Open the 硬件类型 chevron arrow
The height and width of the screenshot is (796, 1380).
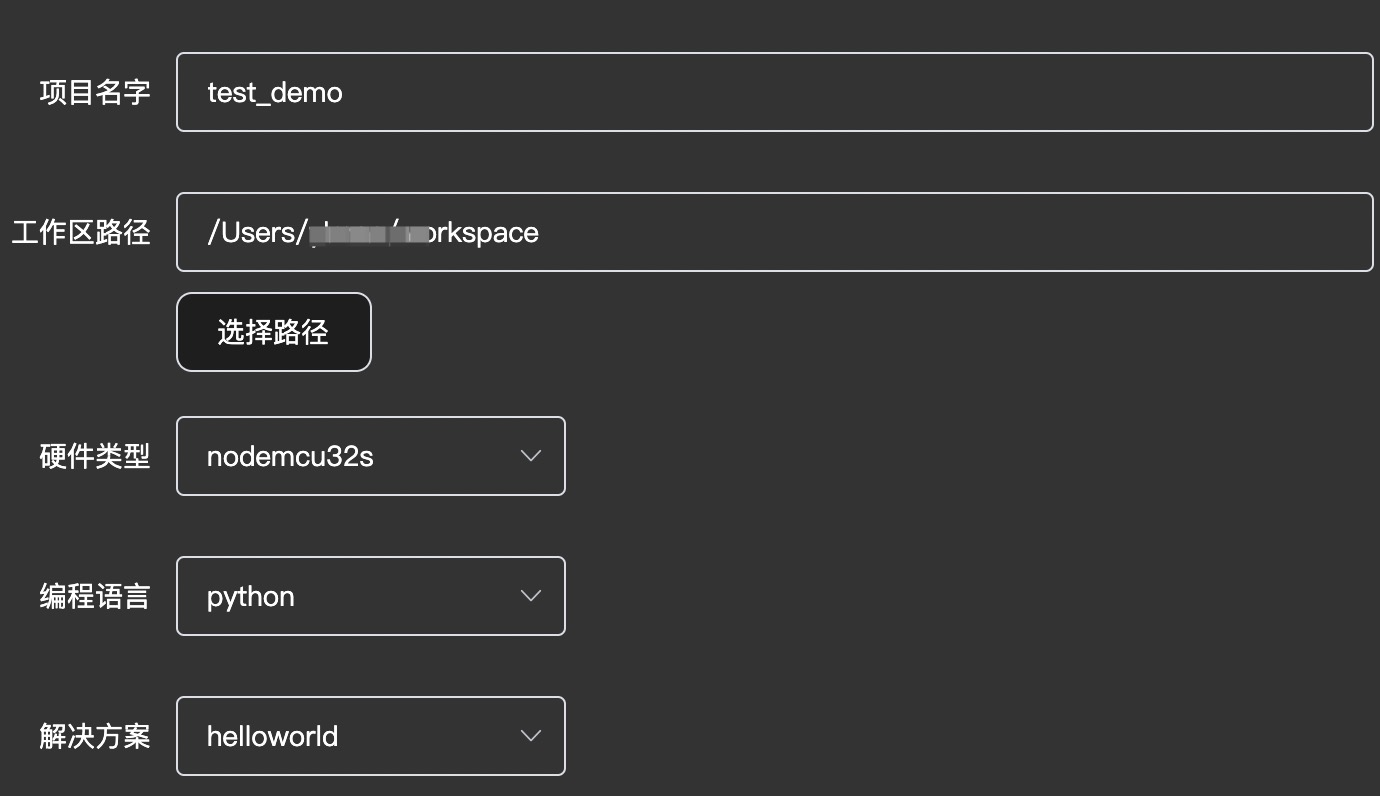[x=530, y=456]
